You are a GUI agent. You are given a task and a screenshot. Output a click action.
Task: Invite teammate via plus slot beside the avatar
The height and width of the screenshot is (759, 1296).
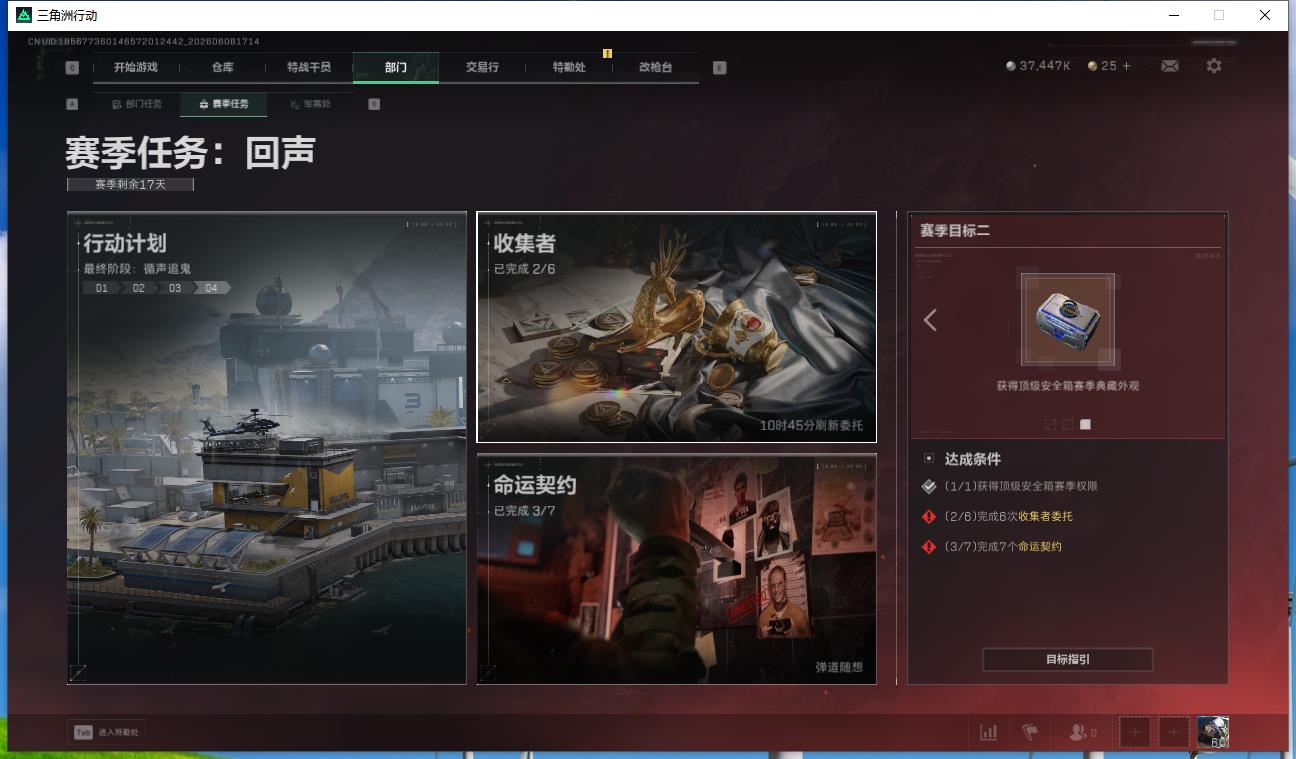point(1174,732)
